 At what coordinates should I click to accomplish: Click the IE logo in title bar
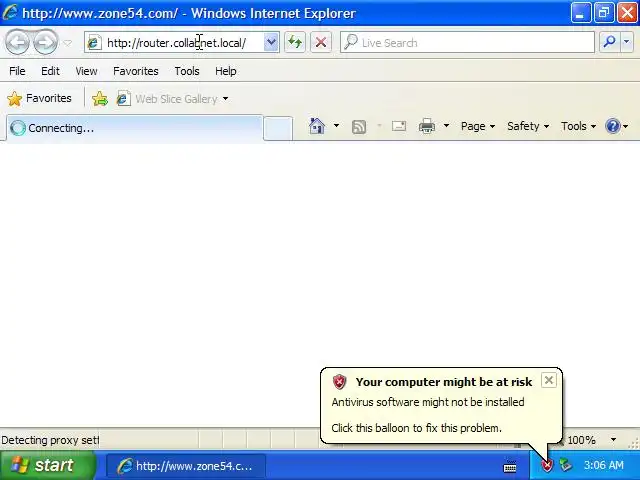point(10,13)
